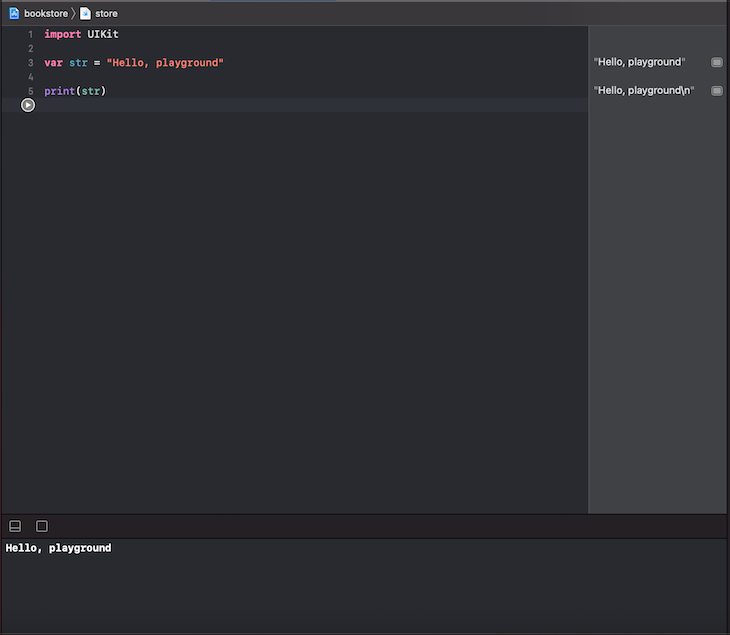Run the playground with the play button
730x635 pixels.
tap(28, 105)
